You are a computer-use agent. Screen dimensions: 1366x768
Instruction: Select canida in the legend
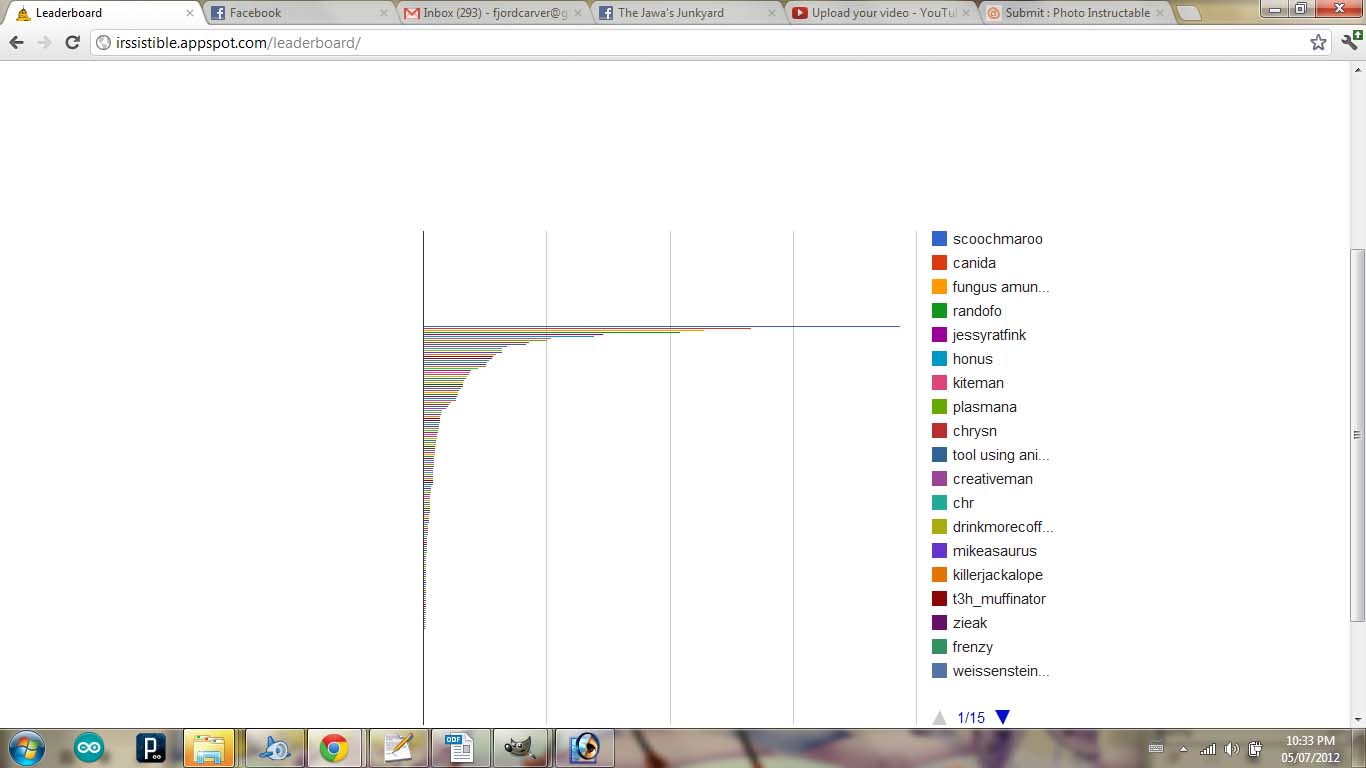(974, 263)
